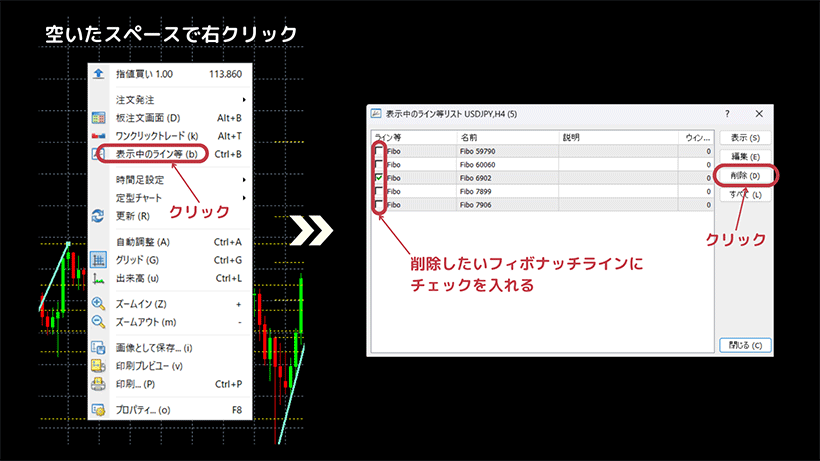
Task: Click the printer icon
Action: point(98,384)
